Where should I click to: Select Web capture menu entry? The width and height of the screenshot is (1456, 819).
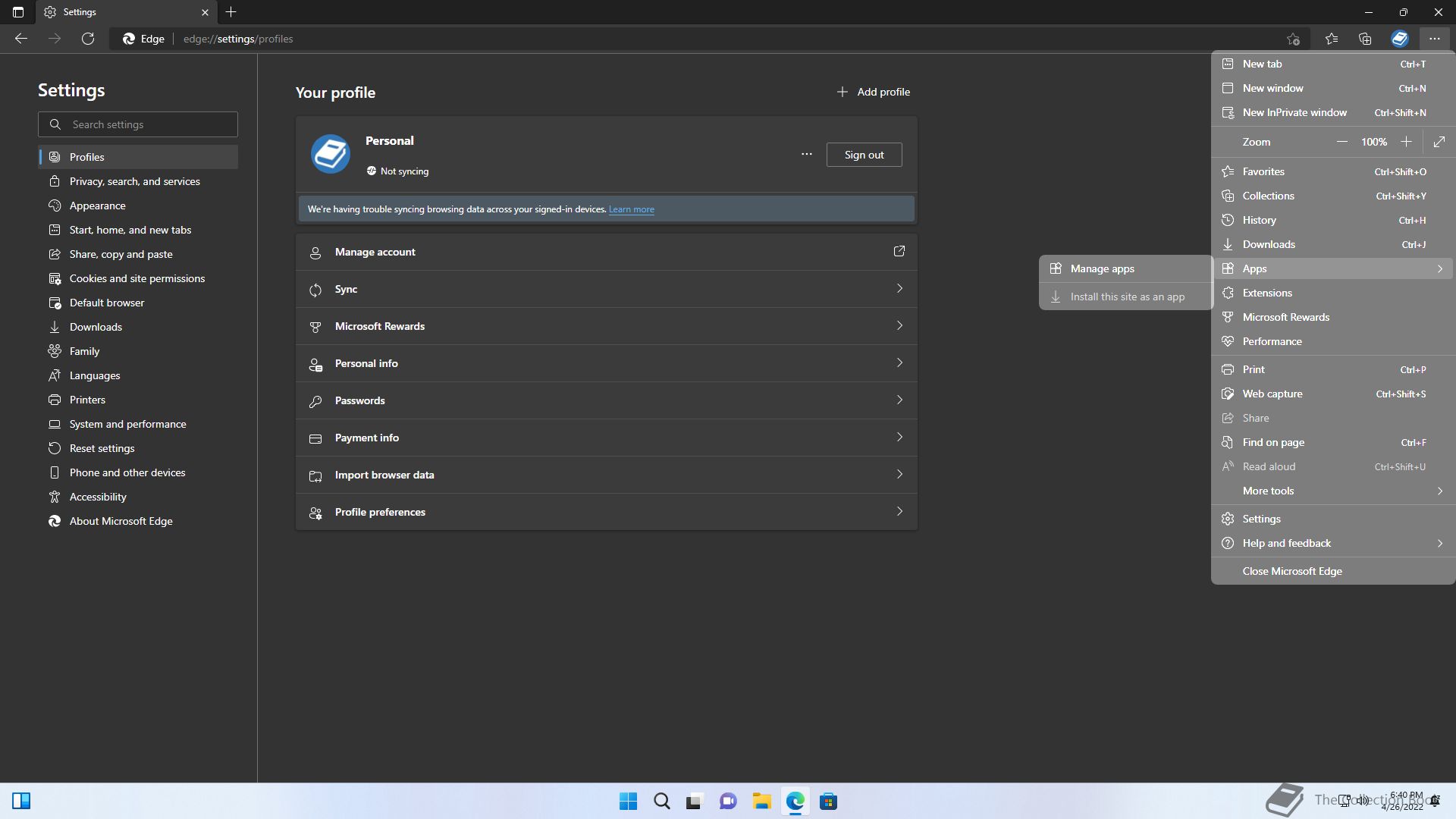[x=1332, y=394]
